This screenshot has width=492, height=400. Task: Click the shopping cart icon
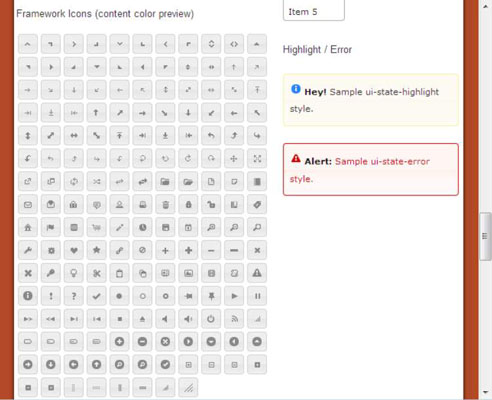[97, 227]
